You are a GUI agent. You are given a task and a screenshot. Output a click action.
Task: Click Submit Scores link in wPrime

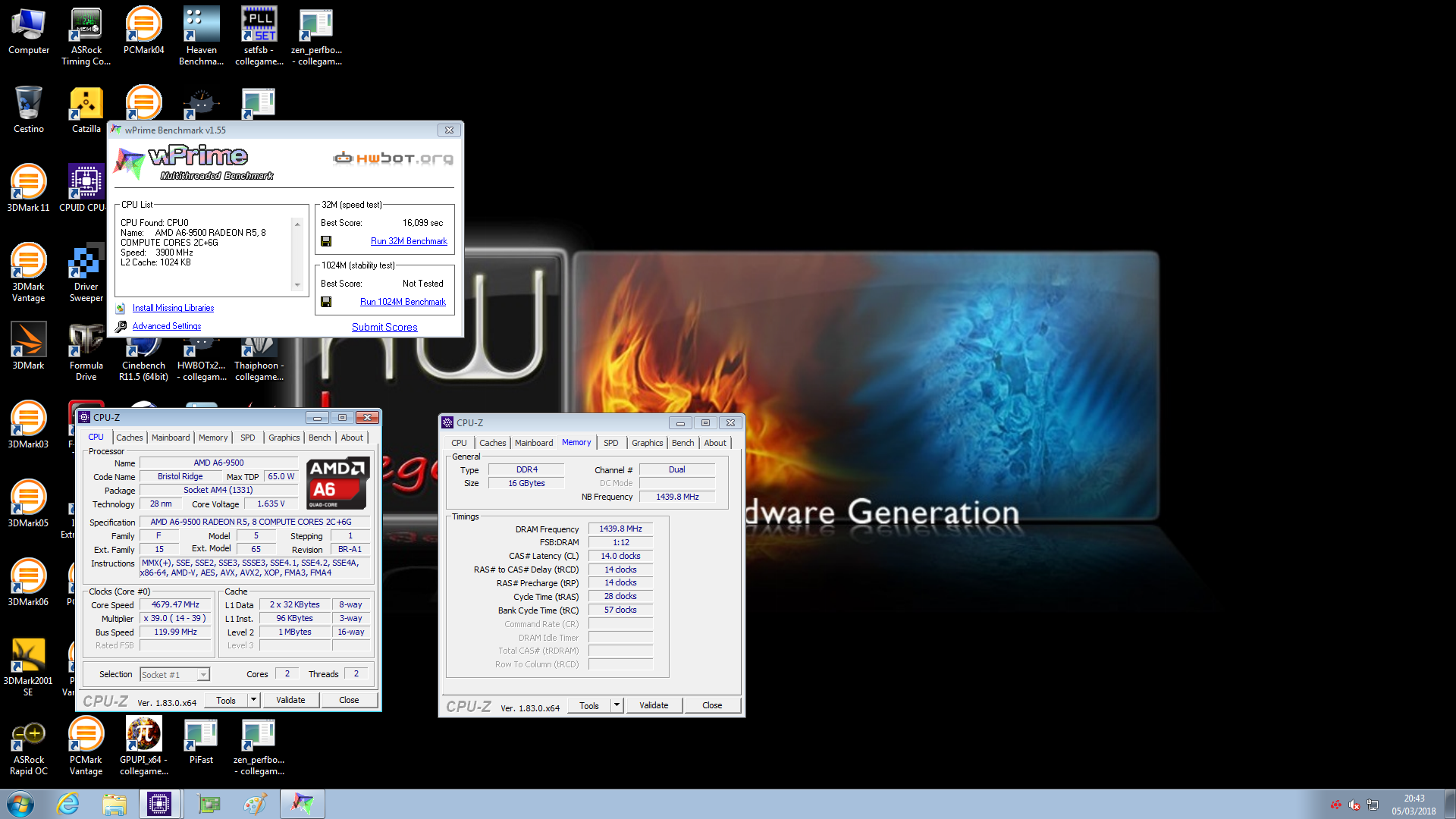pos(384,327)
